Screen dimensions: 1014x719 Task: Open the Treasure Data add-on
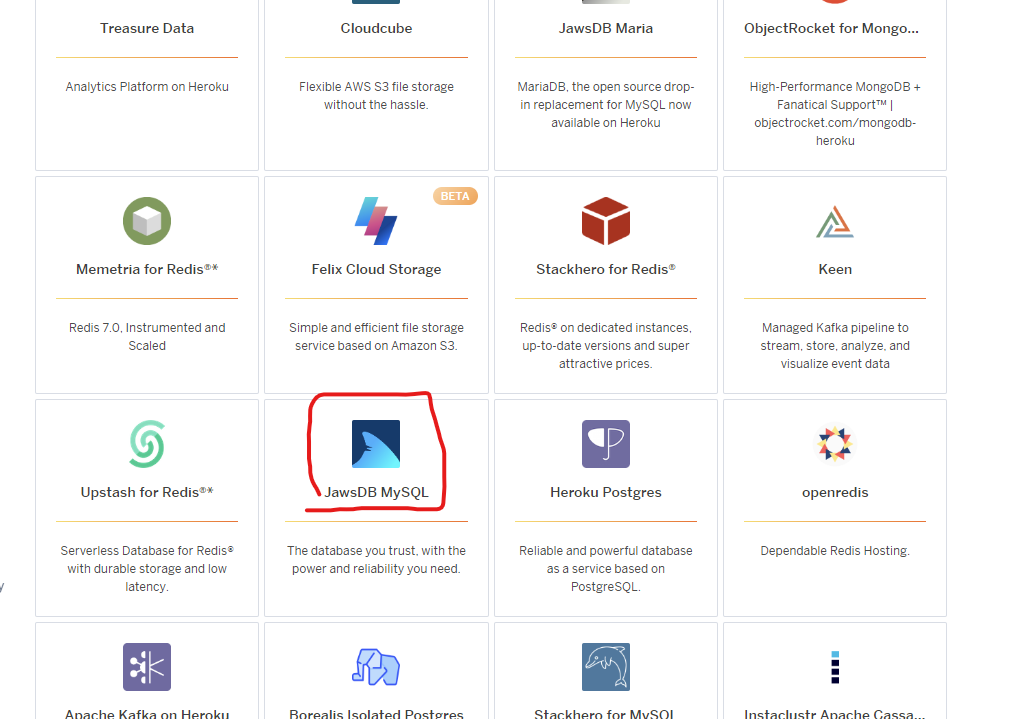click(x=147, y=28)
